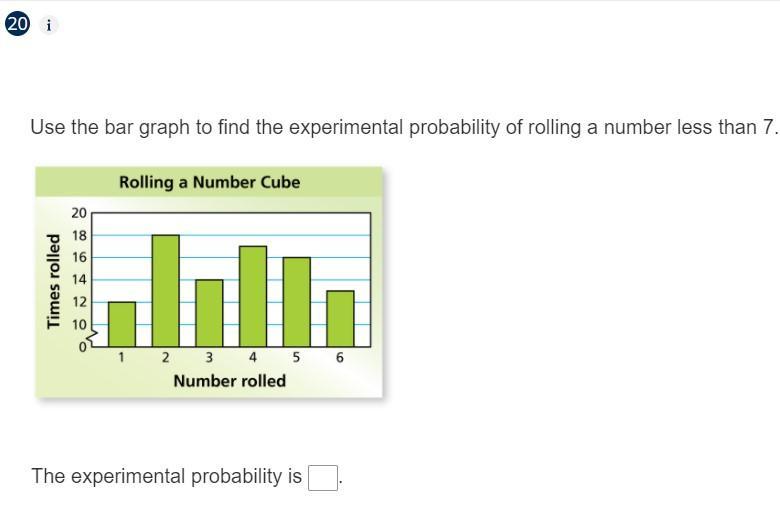
Task: Click the 20 value on the vertical axis
Action: point(79,212)
